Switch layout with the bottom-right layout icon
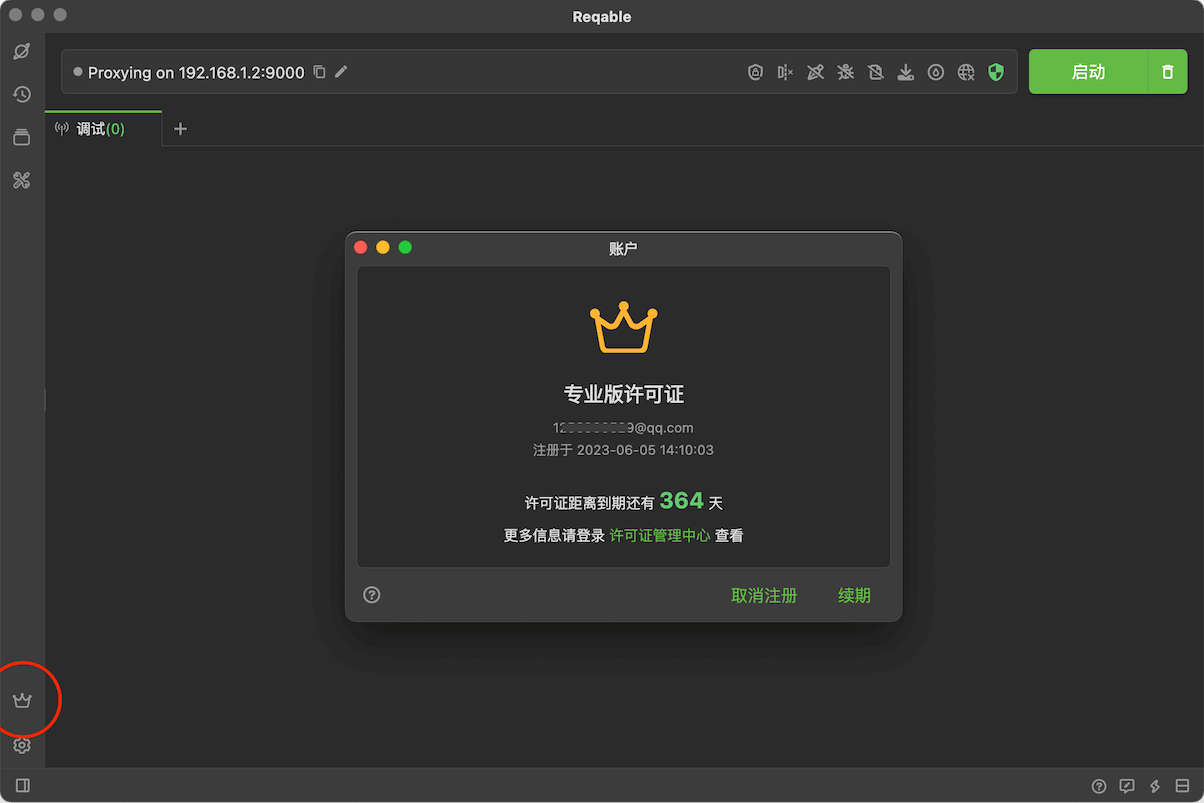1204x803 pixels. coord(1182,786)
